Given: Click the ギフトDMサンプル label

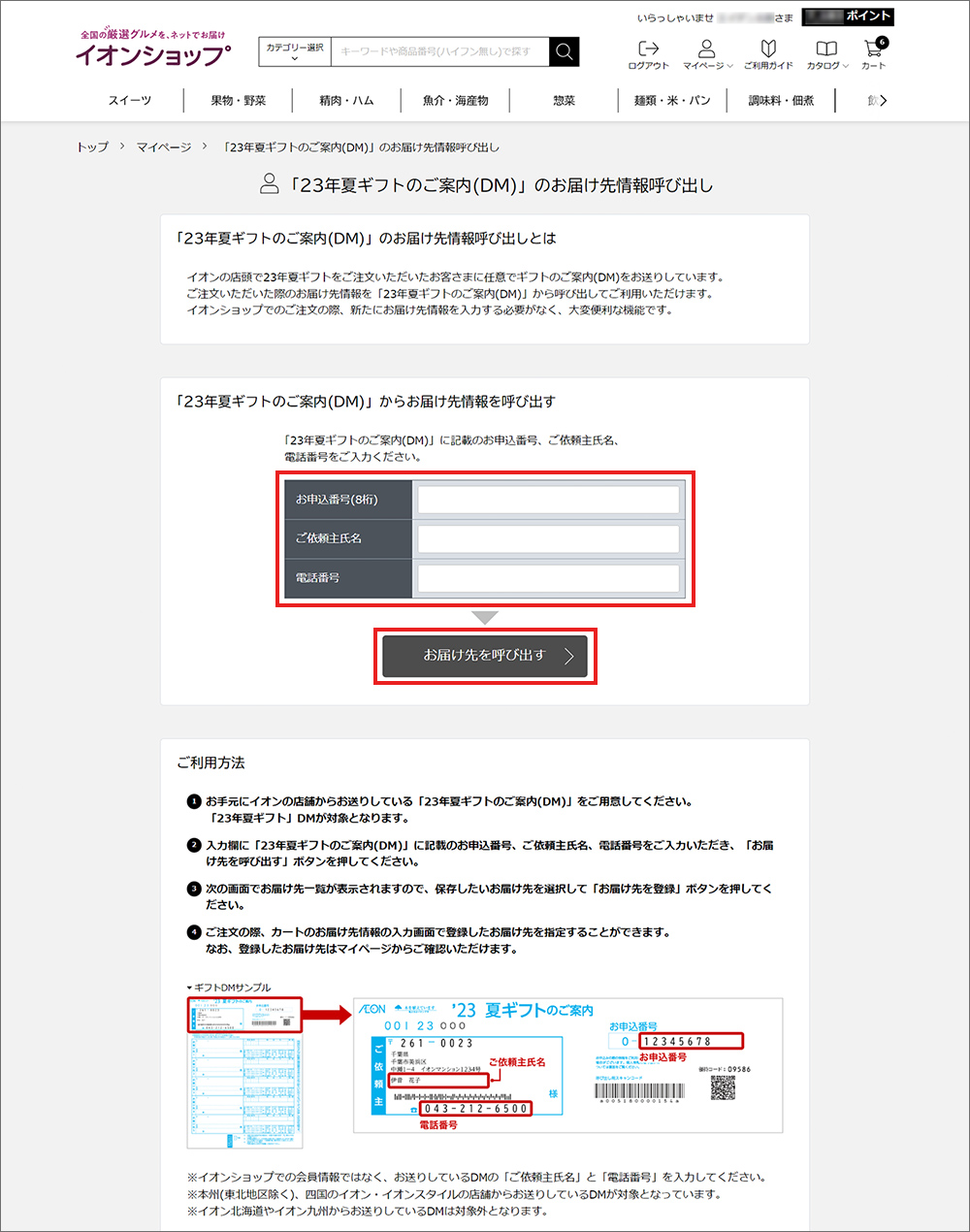Looking at the screenshot, I should coord(229,988).
